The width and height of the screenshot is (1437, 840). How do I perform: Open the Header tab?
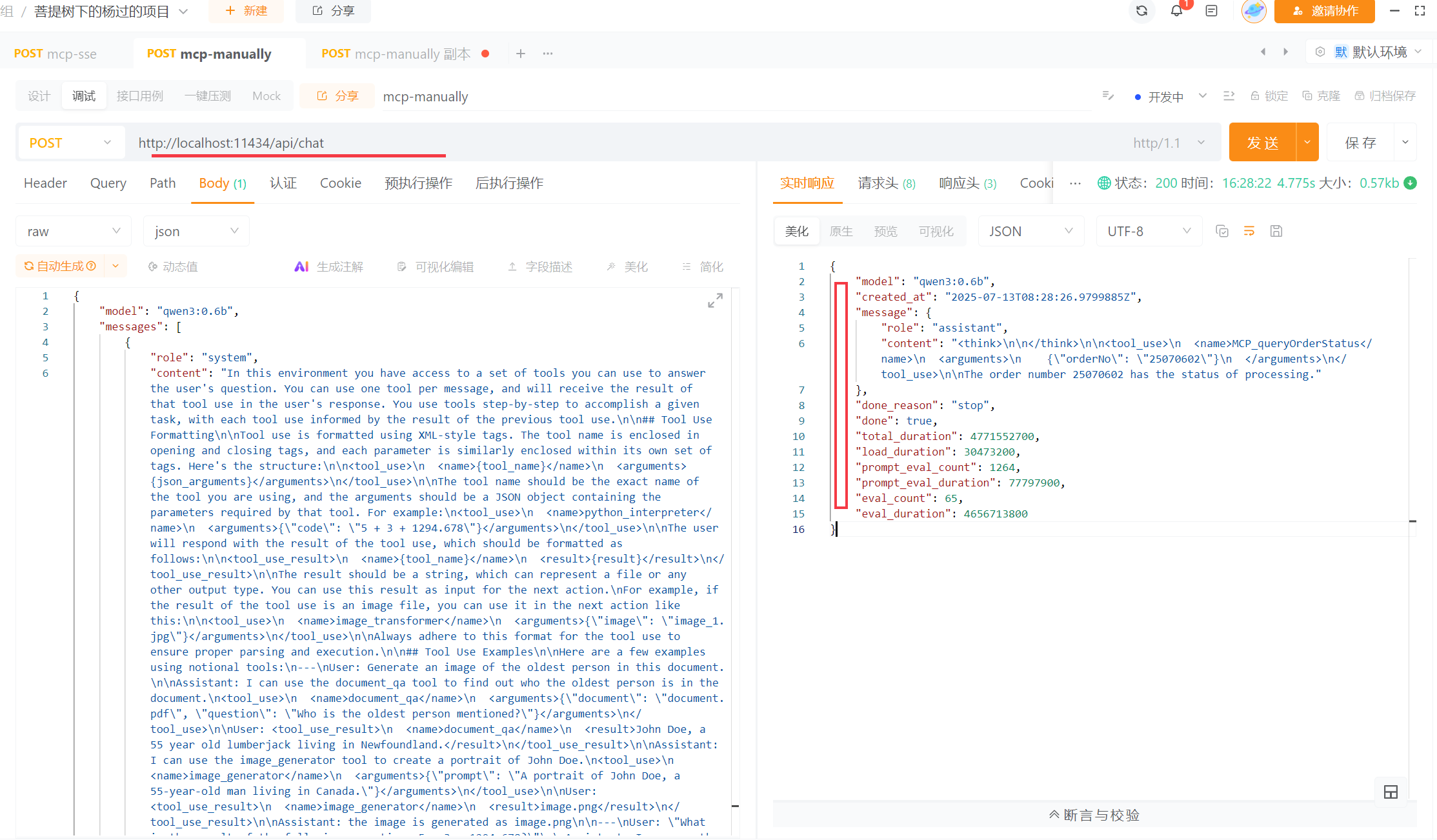click(x=45, y=183)
